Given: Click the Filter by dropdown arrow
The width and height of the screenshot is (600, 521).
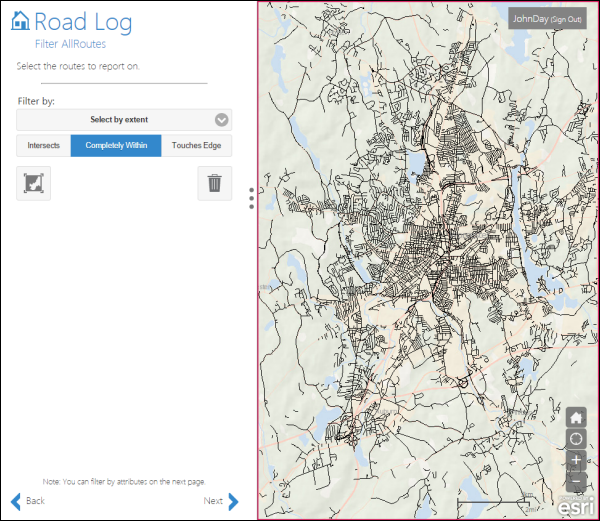Looking at the screenshot, I should pyautogui.click(x=222, y=120).
